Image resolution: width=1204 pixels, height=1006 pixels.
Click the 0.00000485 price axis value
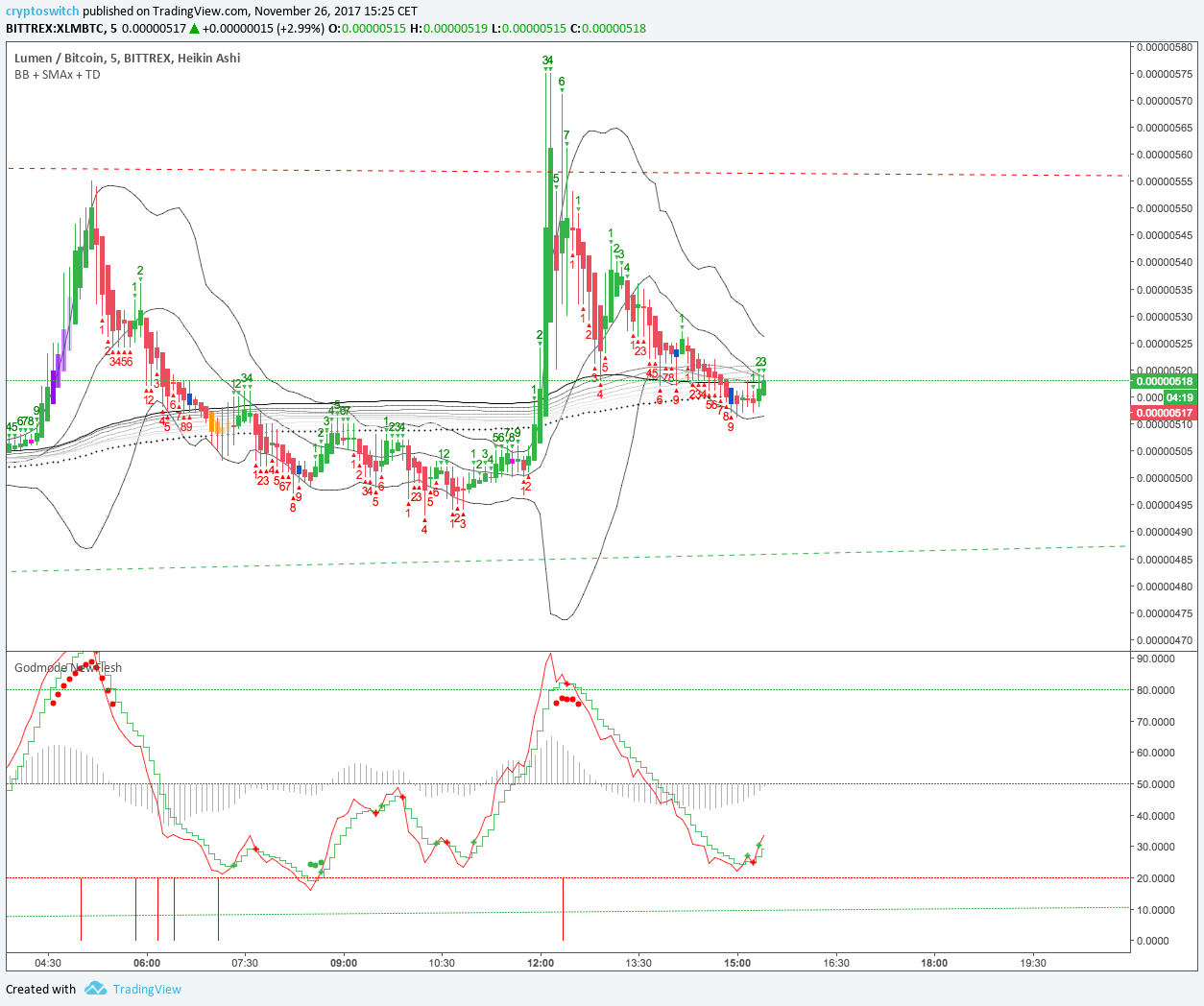point(1165,559)
